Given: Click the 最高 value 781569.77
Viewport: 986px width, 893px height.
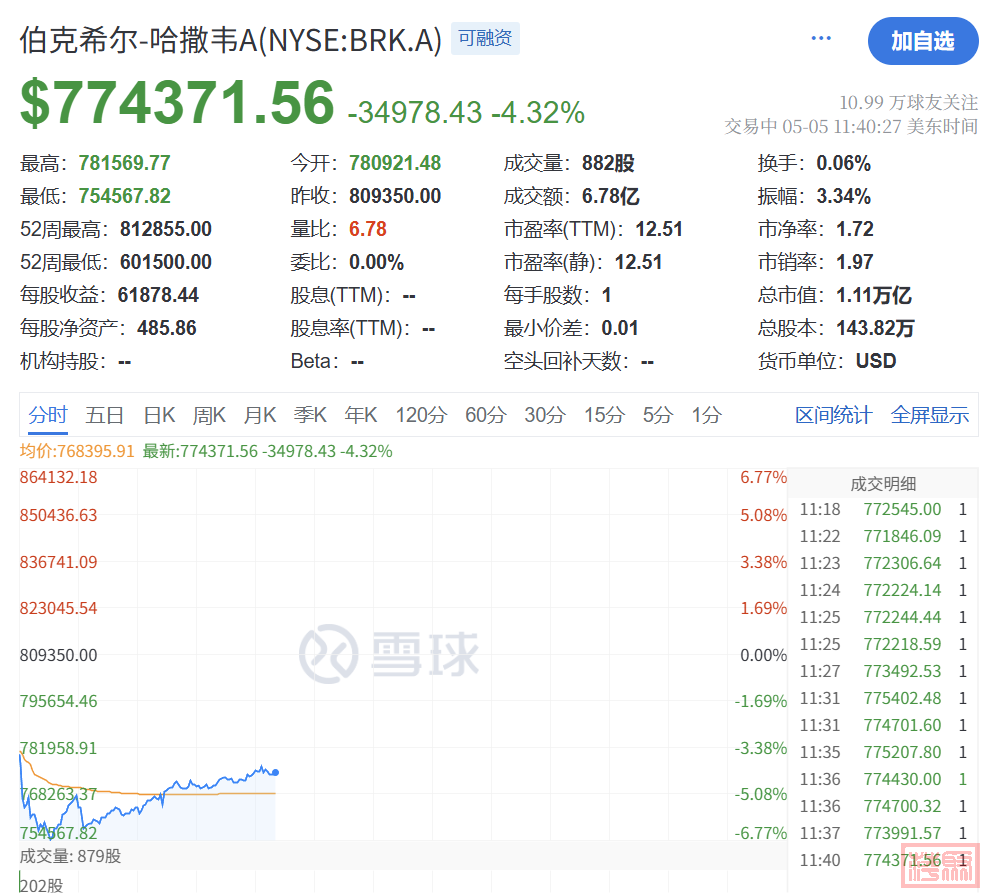Looking at the screenshot, I should tap(125, 164).
